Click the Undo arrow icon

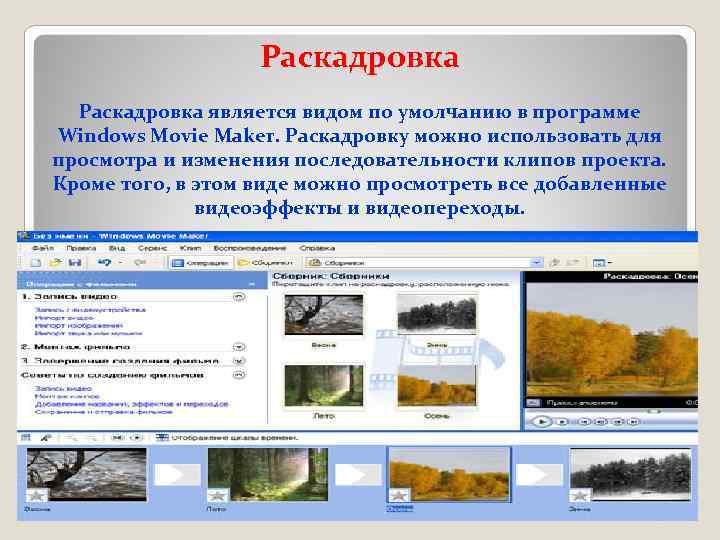105,263
